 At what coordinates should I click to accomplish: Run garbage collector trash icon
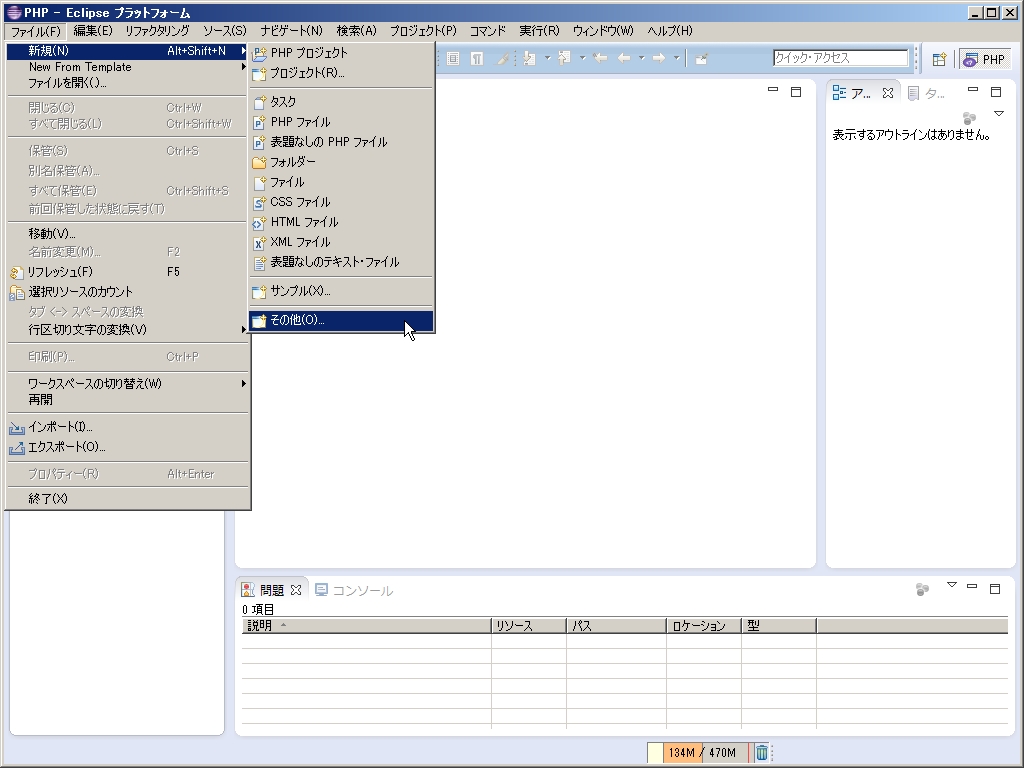[x=761, y=753]
